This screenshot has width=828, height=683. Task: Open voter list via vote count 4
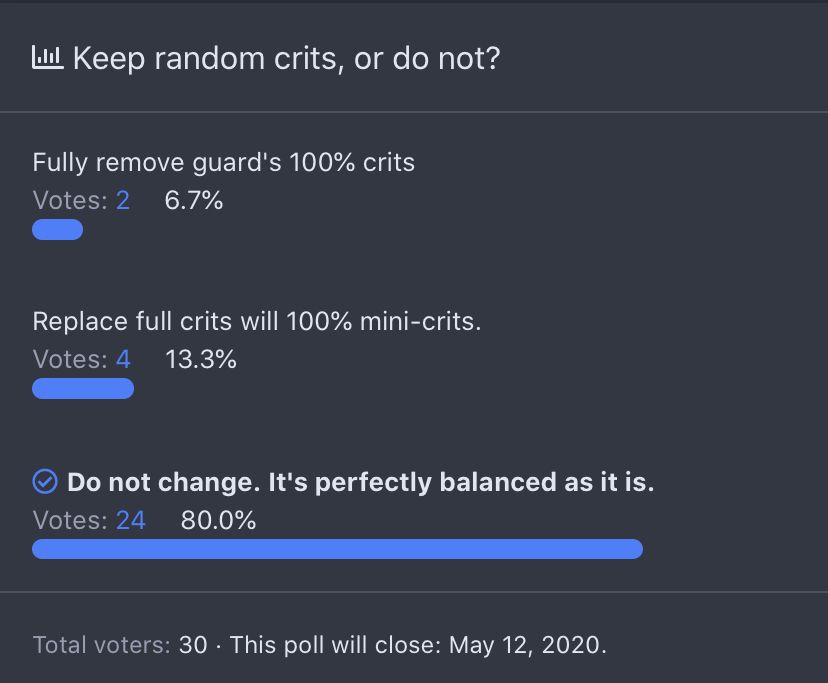coord(123,359)
